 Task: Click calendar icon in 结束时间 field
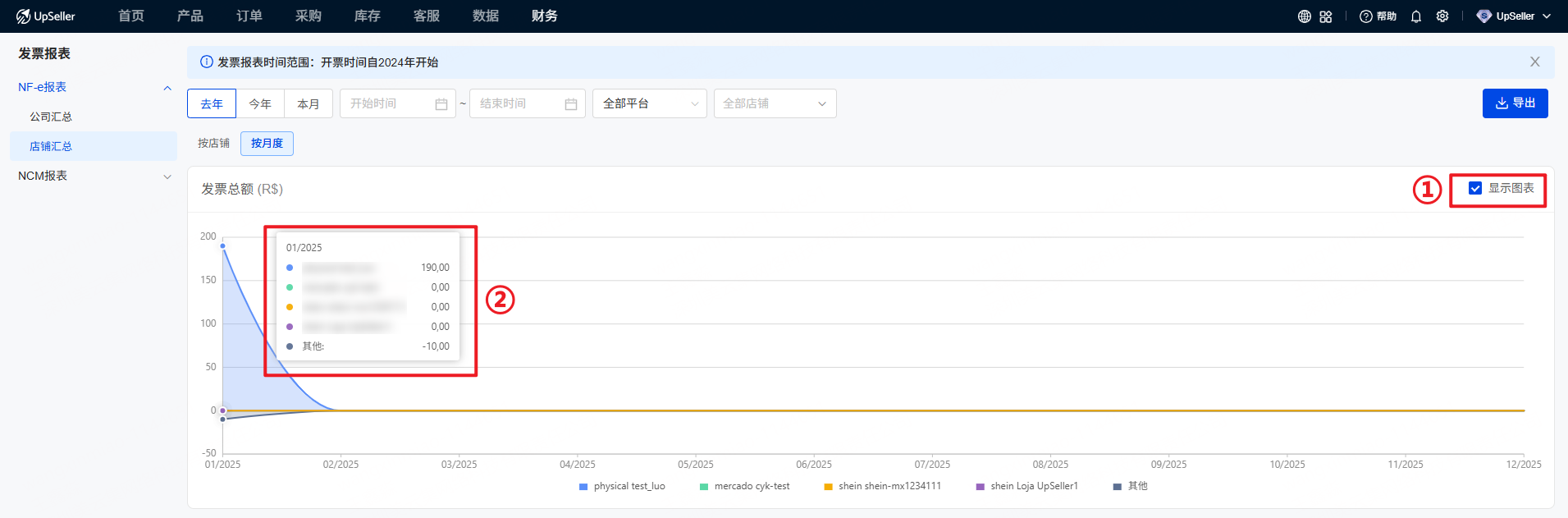click(571, 104)
